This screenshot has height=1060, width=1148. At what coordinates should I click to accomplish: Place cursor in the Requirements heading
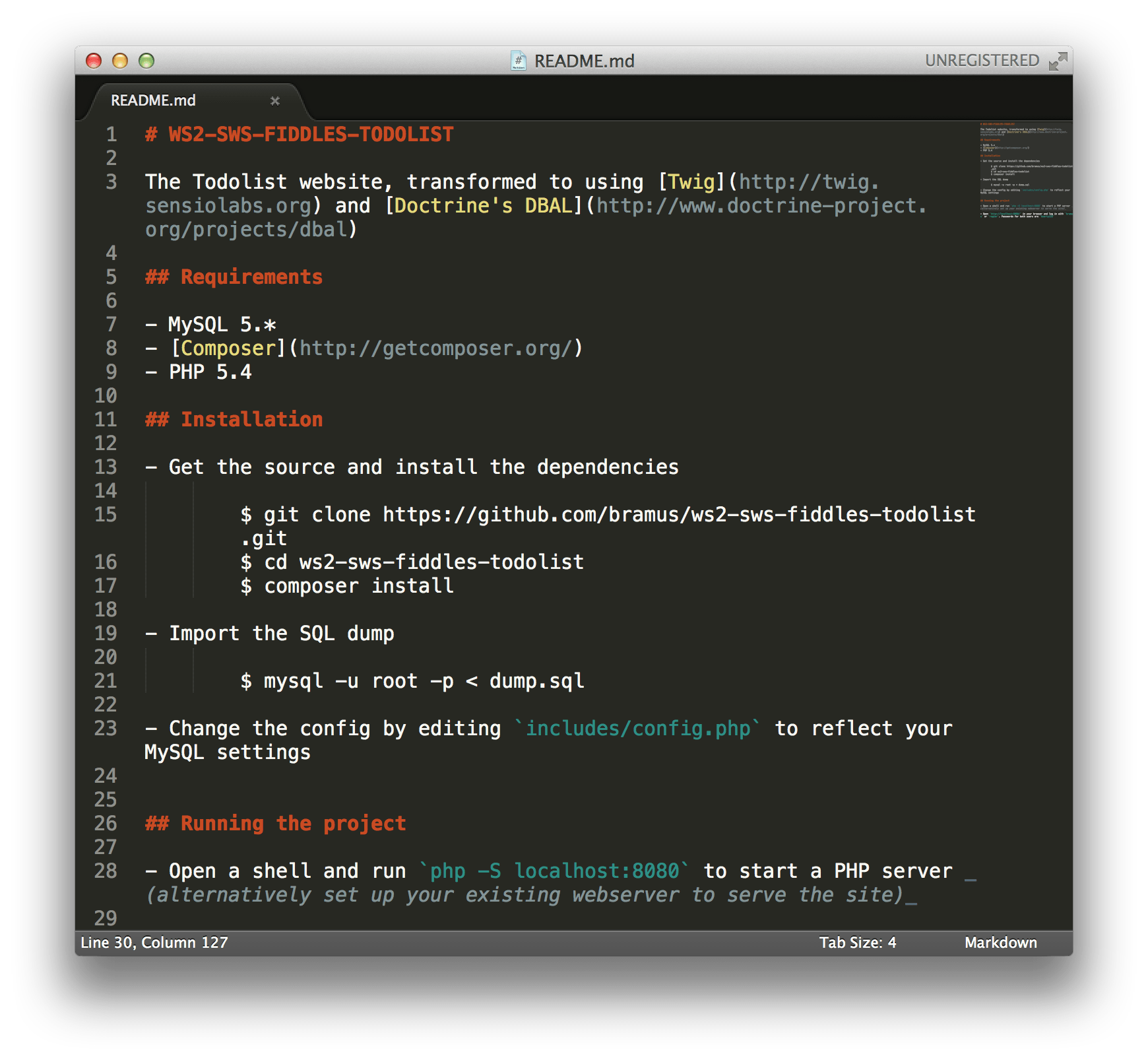pyautogui.click(x=251, y=277)
